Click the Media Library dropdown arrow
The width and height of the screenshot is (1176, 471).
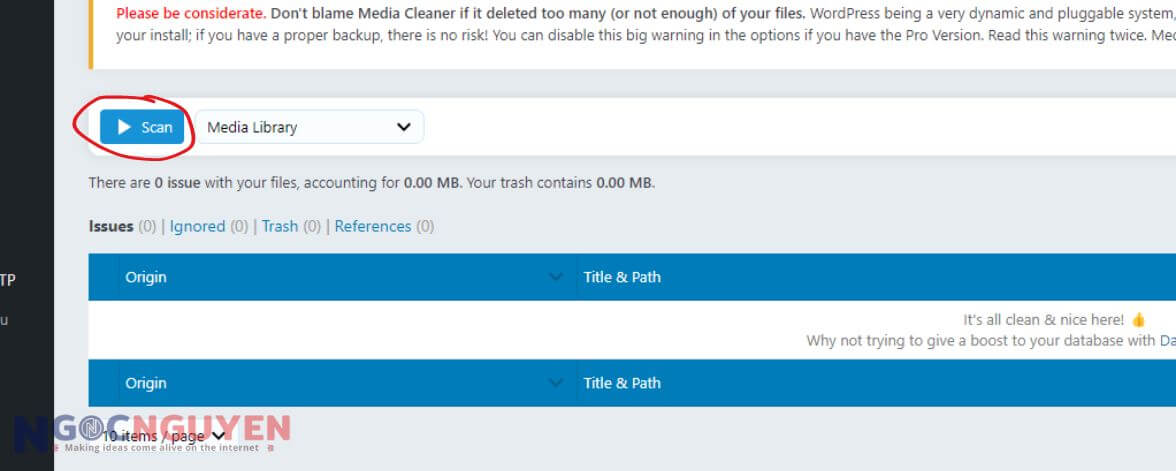(x=404, y=127)
